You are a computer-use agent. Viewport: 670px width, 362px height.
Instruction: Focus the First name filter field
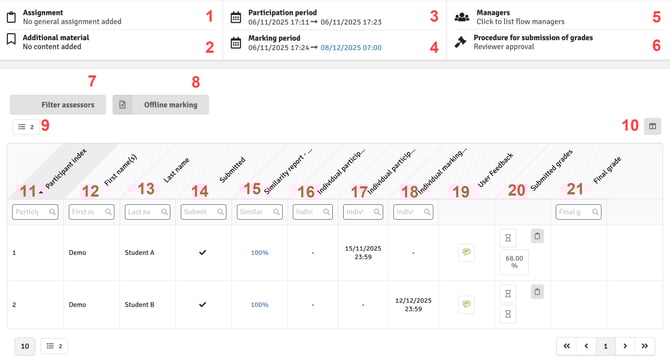click(91, 212)
